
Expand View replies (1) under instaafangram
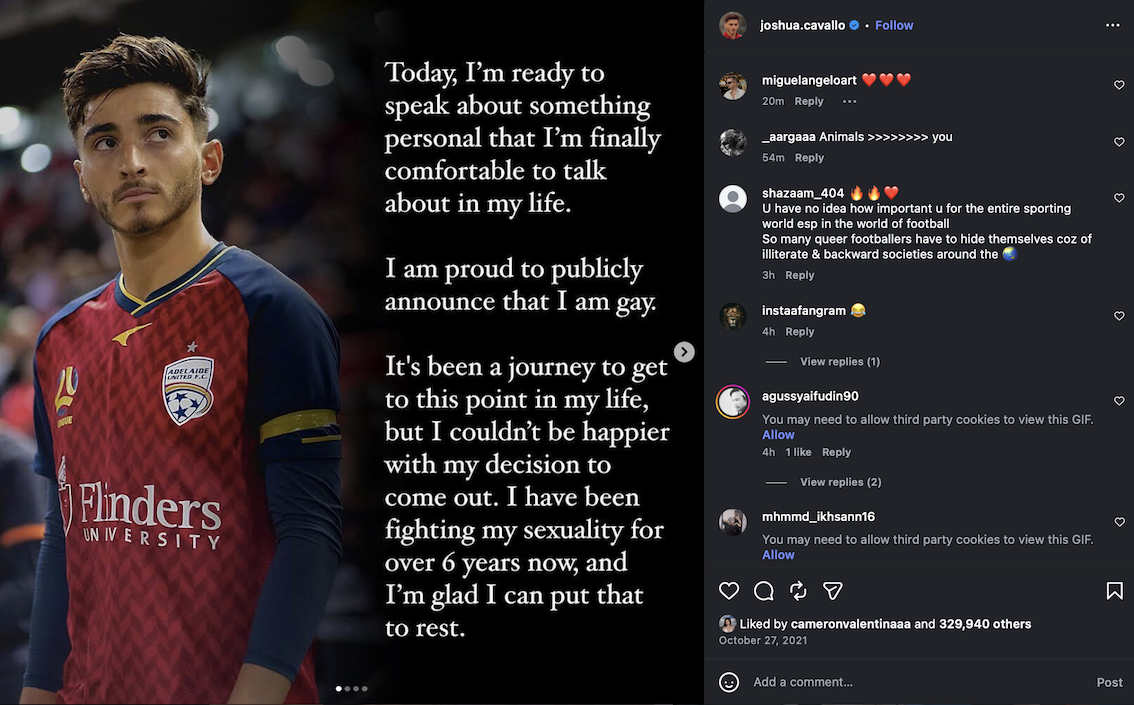(x=839, y=362)
